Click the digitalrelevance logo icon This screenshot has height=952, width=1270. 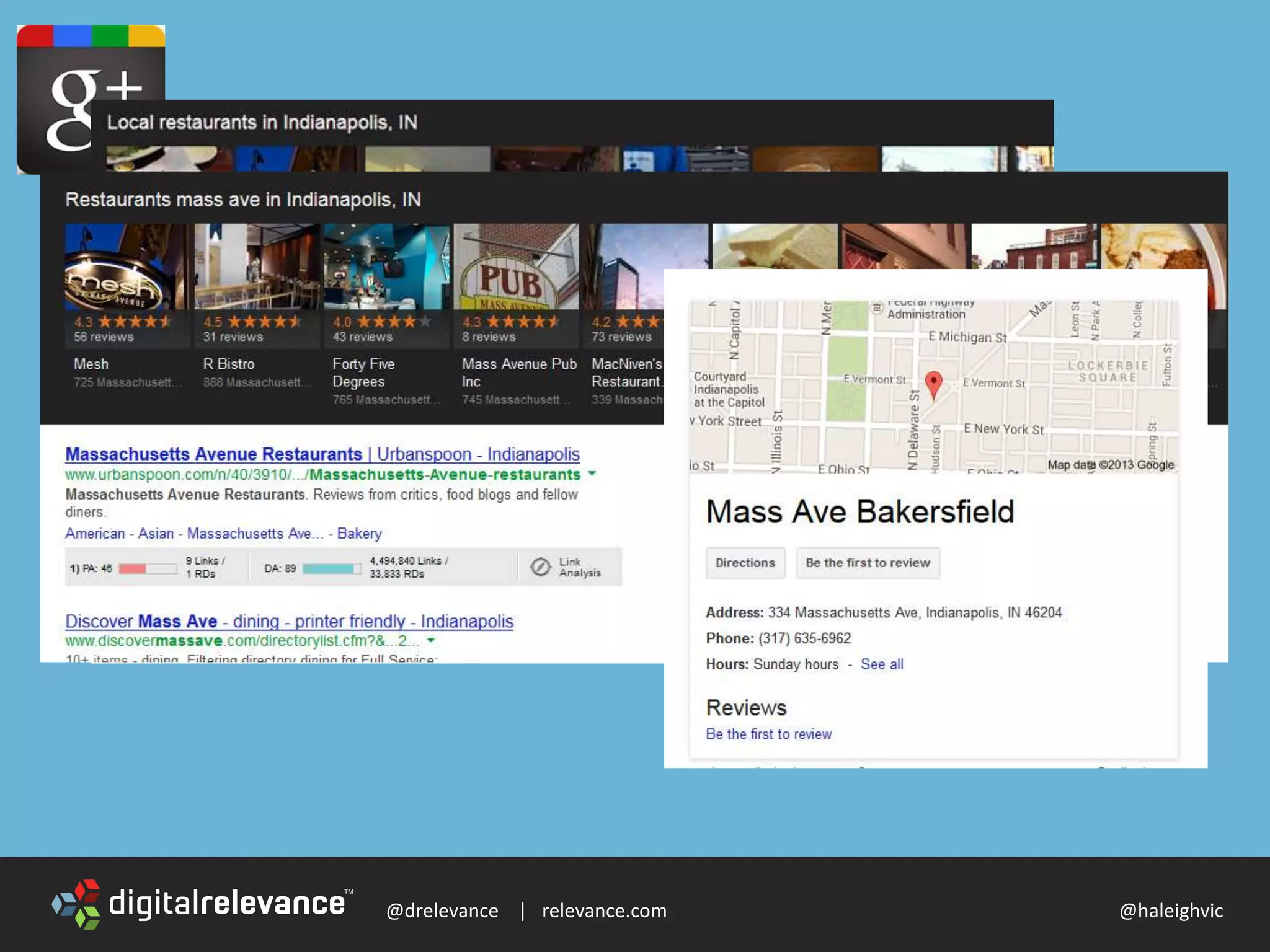(x=76, y=904)
